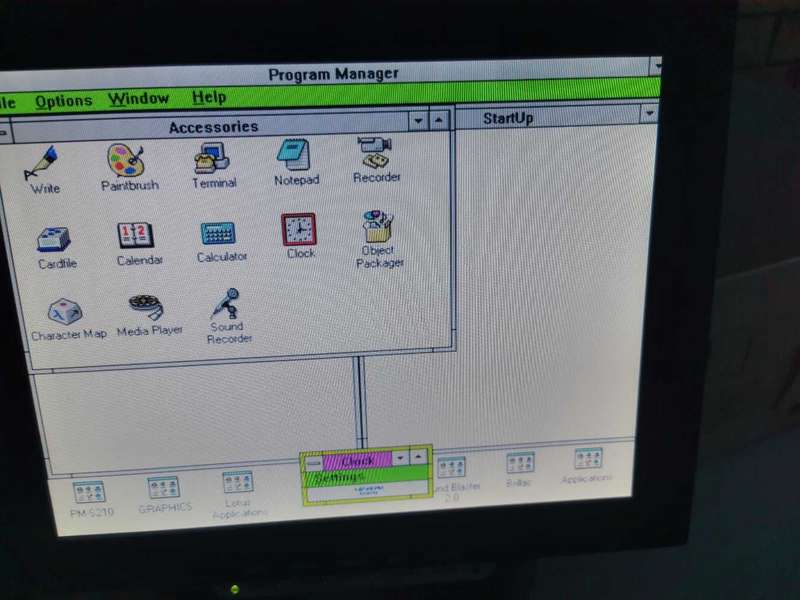Click the Cardfile icon

coord(54,239)
